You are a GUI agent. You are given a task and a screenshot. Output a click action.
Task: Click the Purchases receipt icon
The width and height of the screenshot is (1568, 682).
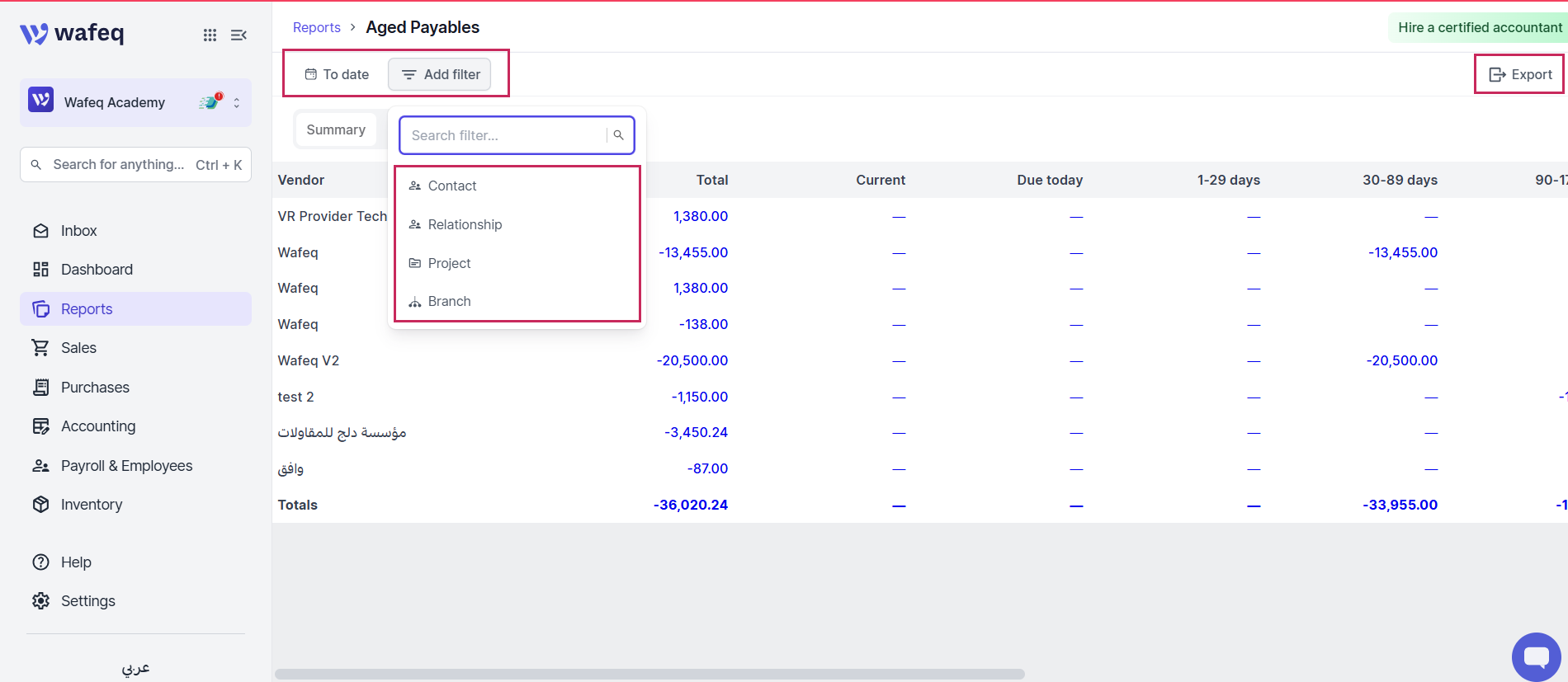point(40,388)
